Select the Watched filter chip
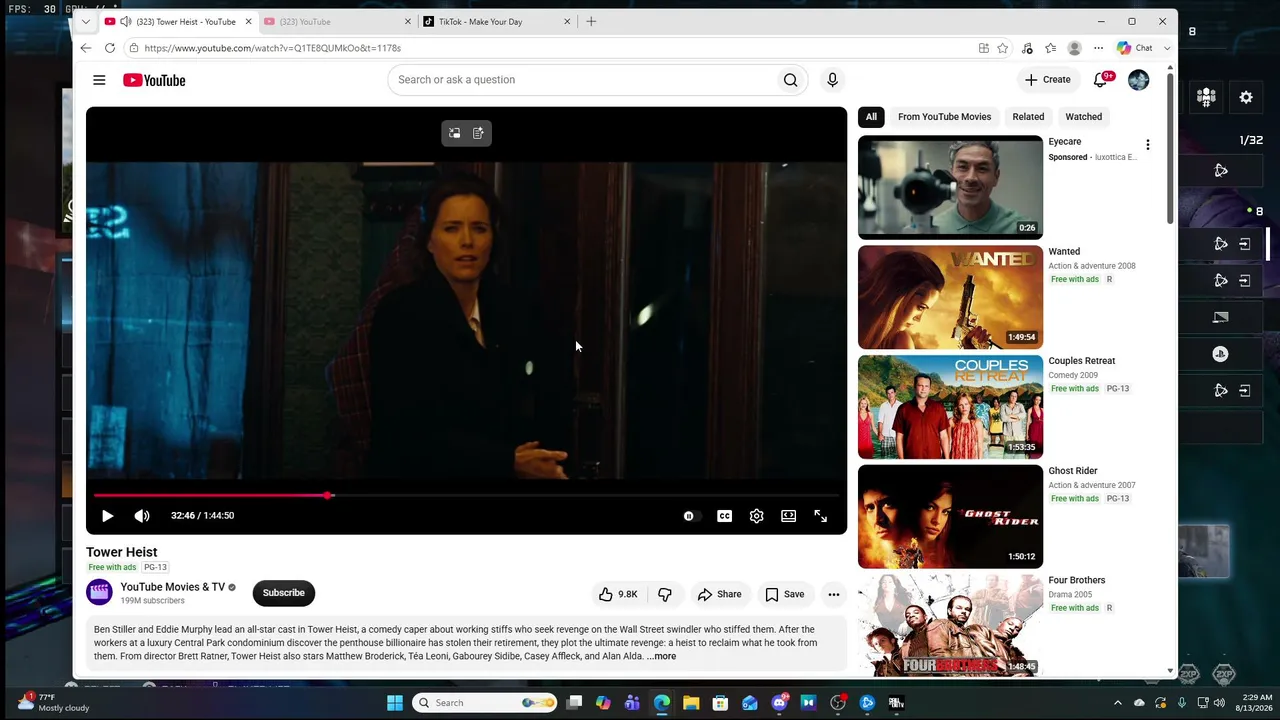Viewport: 1280px width, 720px height. tap(1084, 117)
